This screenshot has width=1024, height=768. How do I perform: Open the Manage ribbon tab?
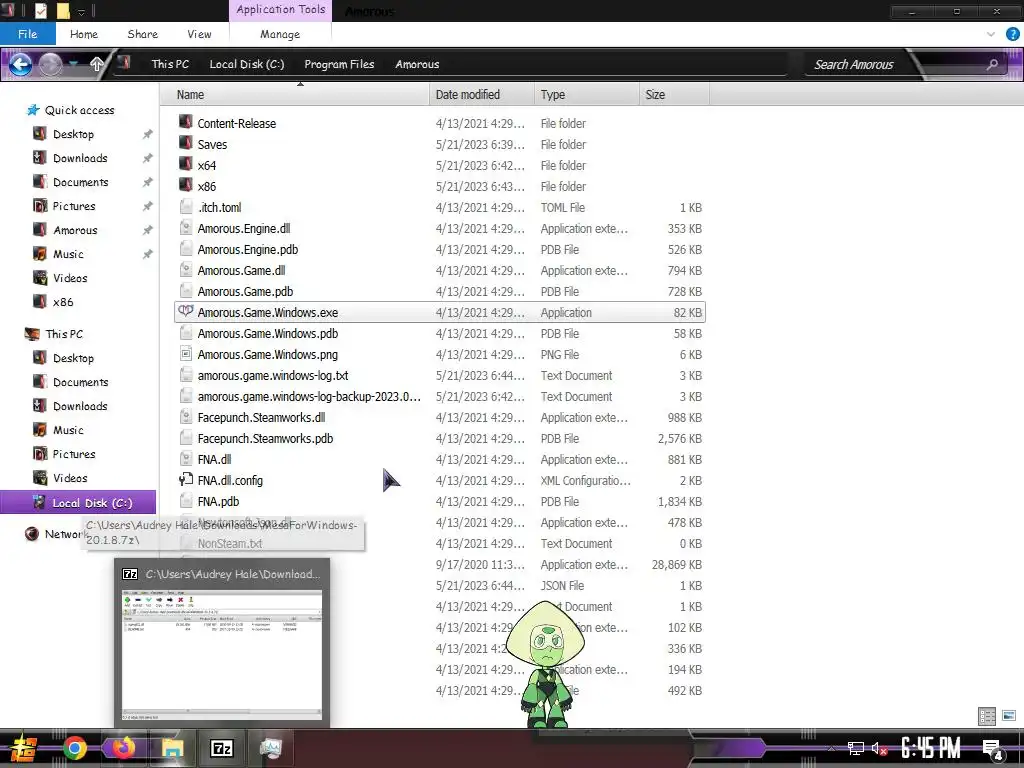coord(280,34)
